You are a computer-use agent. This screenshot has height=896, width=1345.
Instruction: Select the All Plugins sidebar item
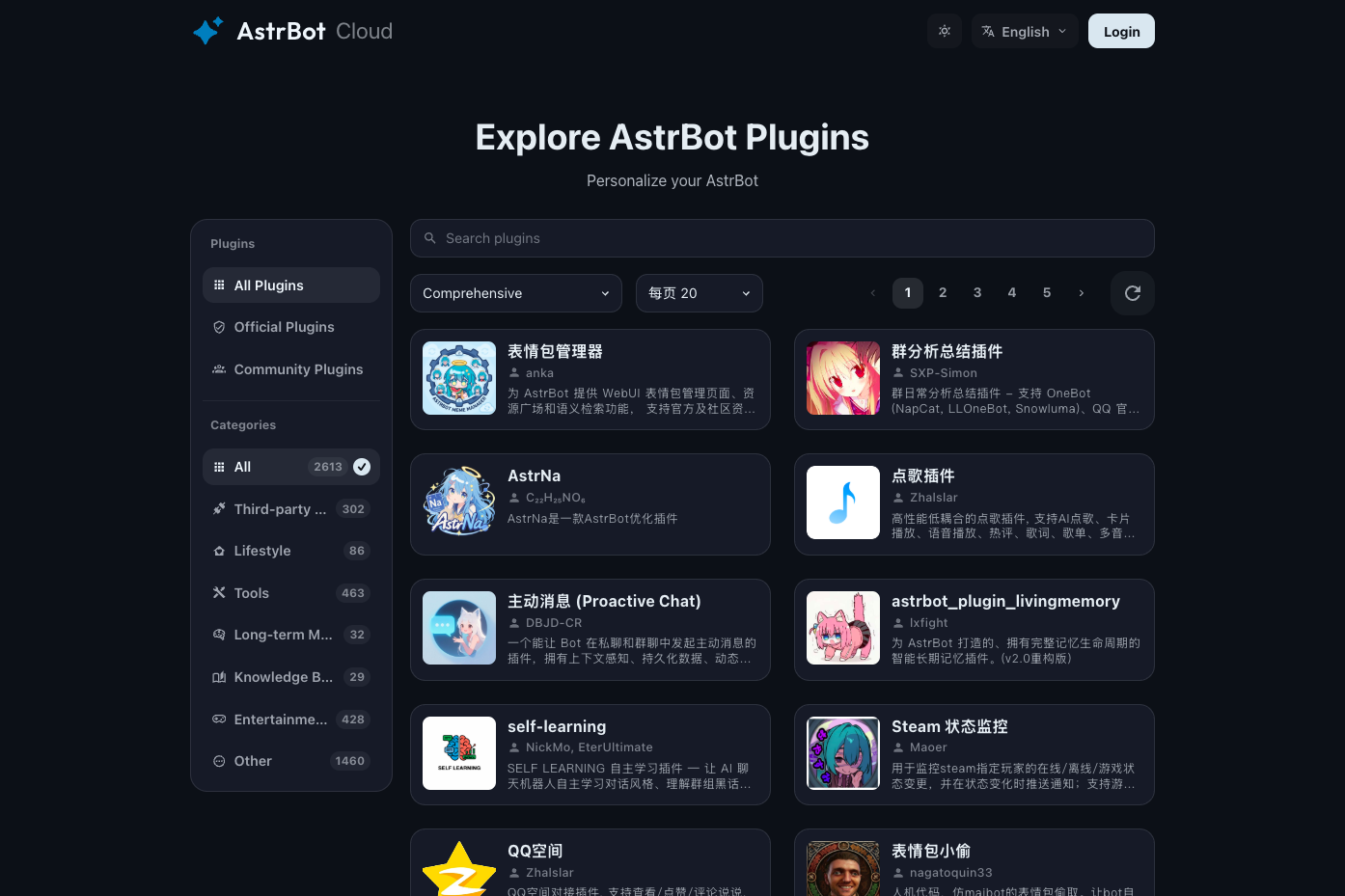(x=291, y=285)
